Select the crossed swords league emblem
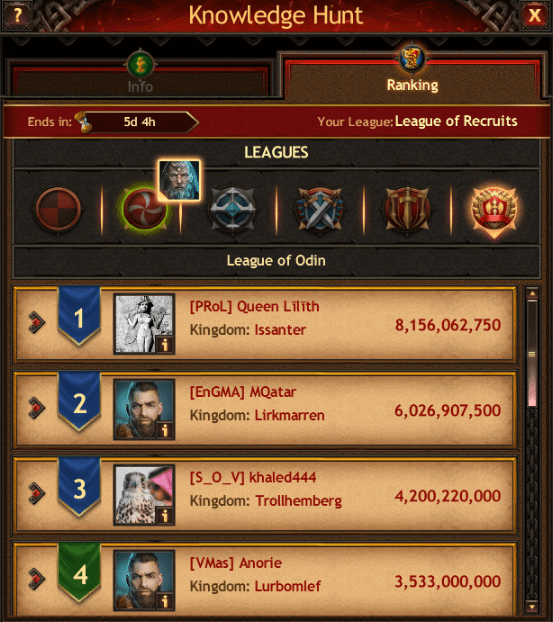The height and width of the screenshot is (622, 553). pos(319,209)
